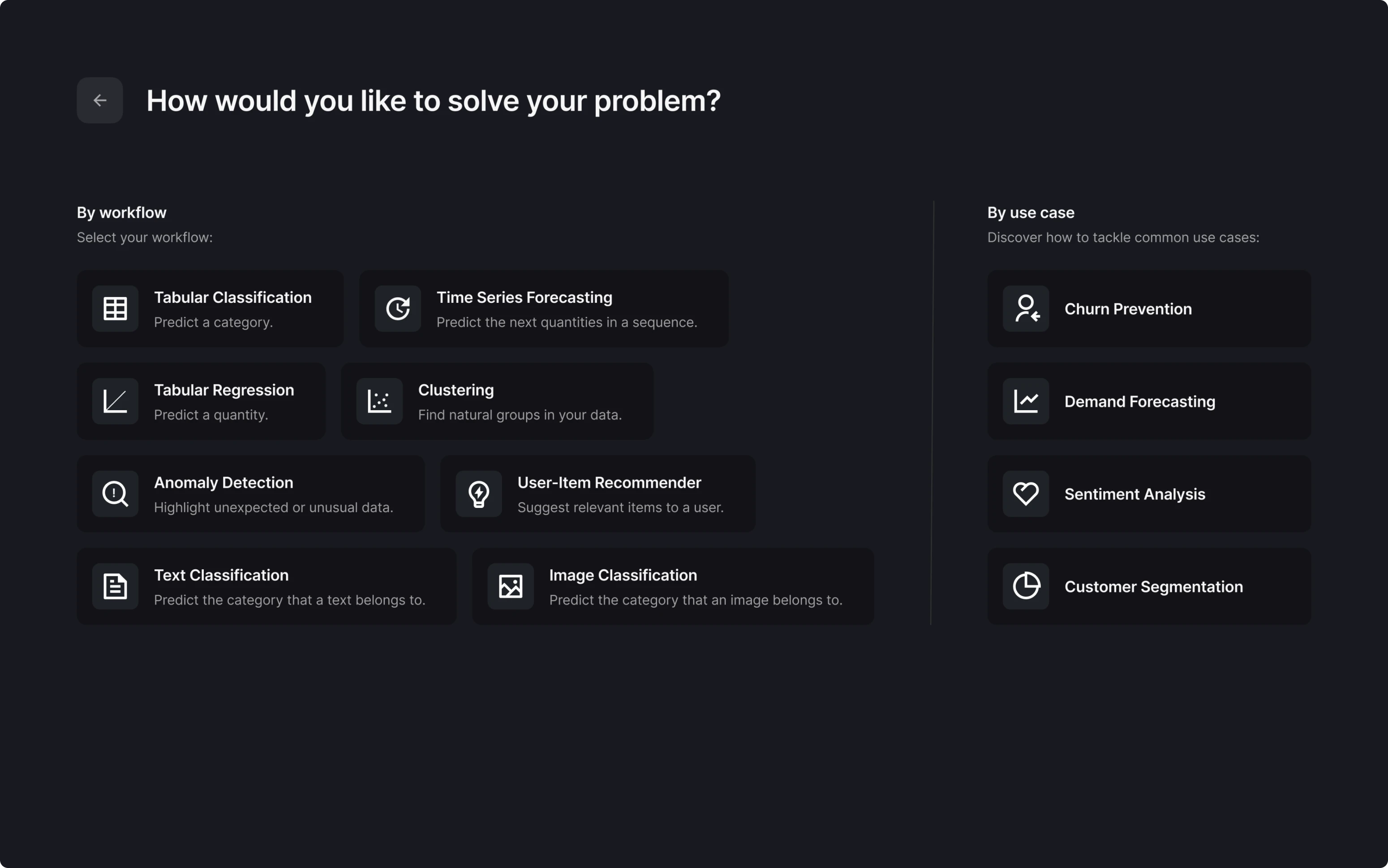
Task: Select the Tabular Classification grid icon
Action: (115, 308)
